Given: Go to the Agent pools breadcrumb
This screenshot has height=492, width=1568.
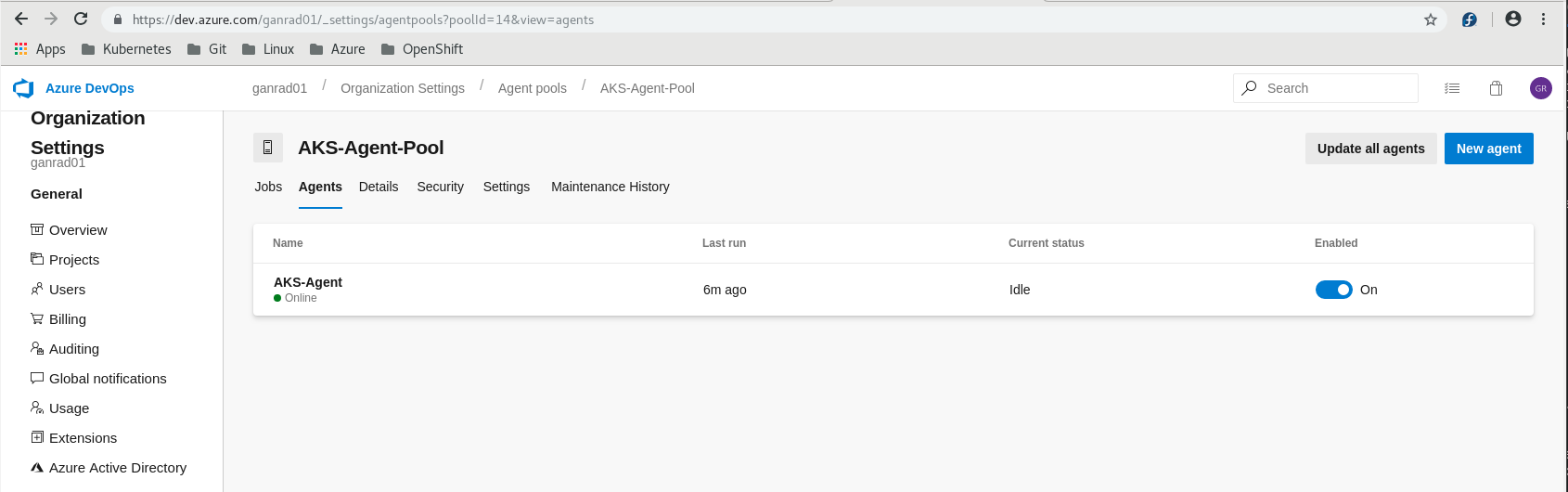Looking at the screenshot, I should click(533, 88).
